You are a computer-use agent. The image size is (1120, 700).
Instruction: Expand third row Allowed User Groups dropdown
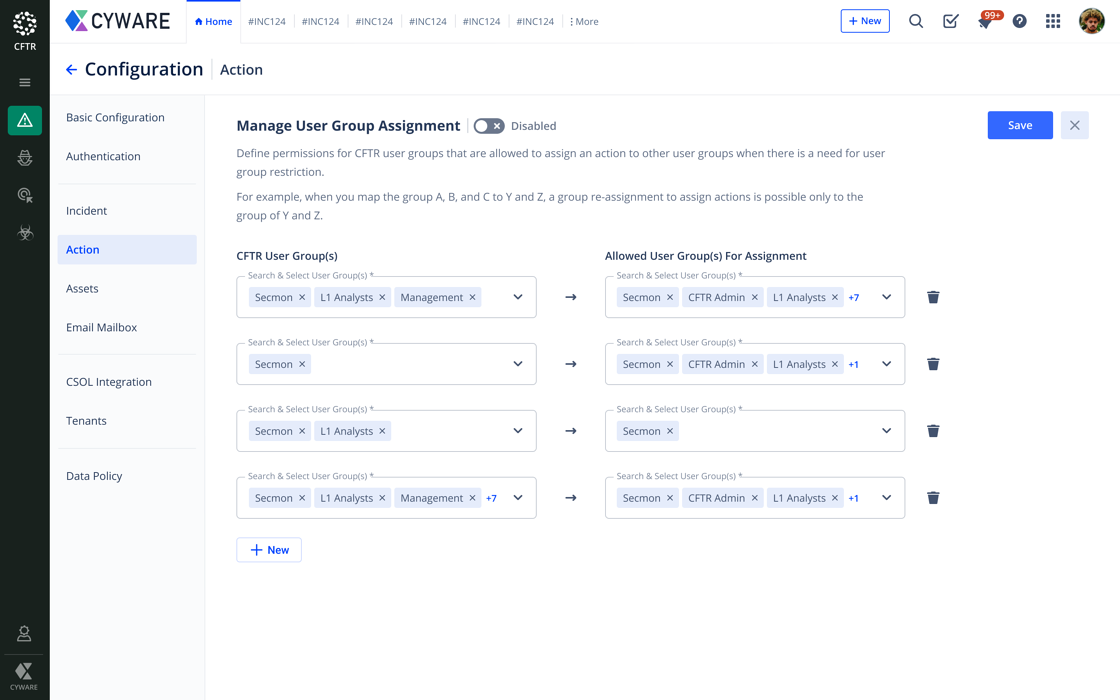pyautogui.click(x=886, y=431)
